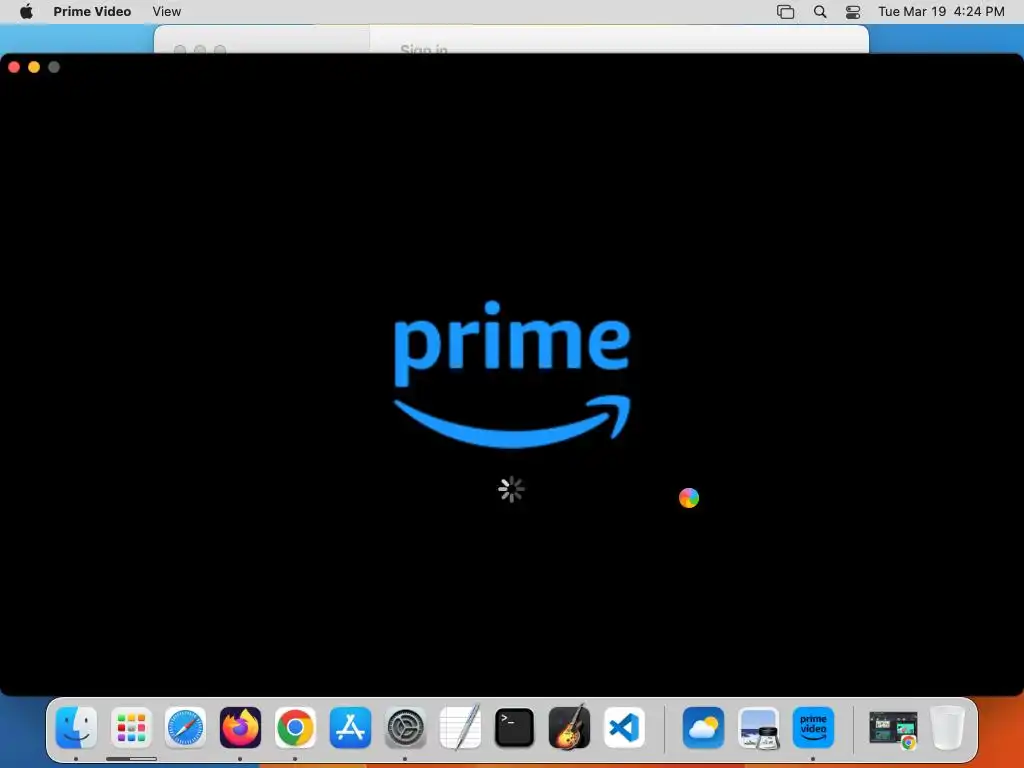
Task: Open Finder from the dock
Action: pos(76,727)
